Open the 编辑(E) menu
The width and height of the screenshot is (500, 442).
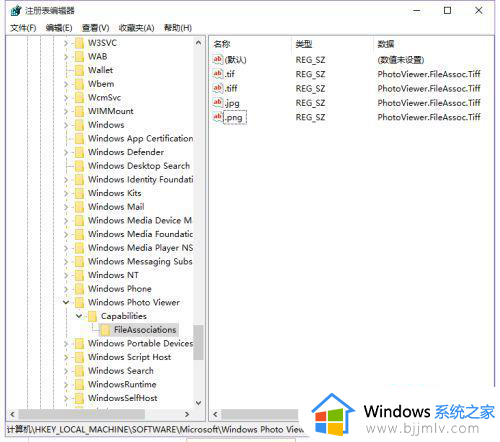coord(59,28)
